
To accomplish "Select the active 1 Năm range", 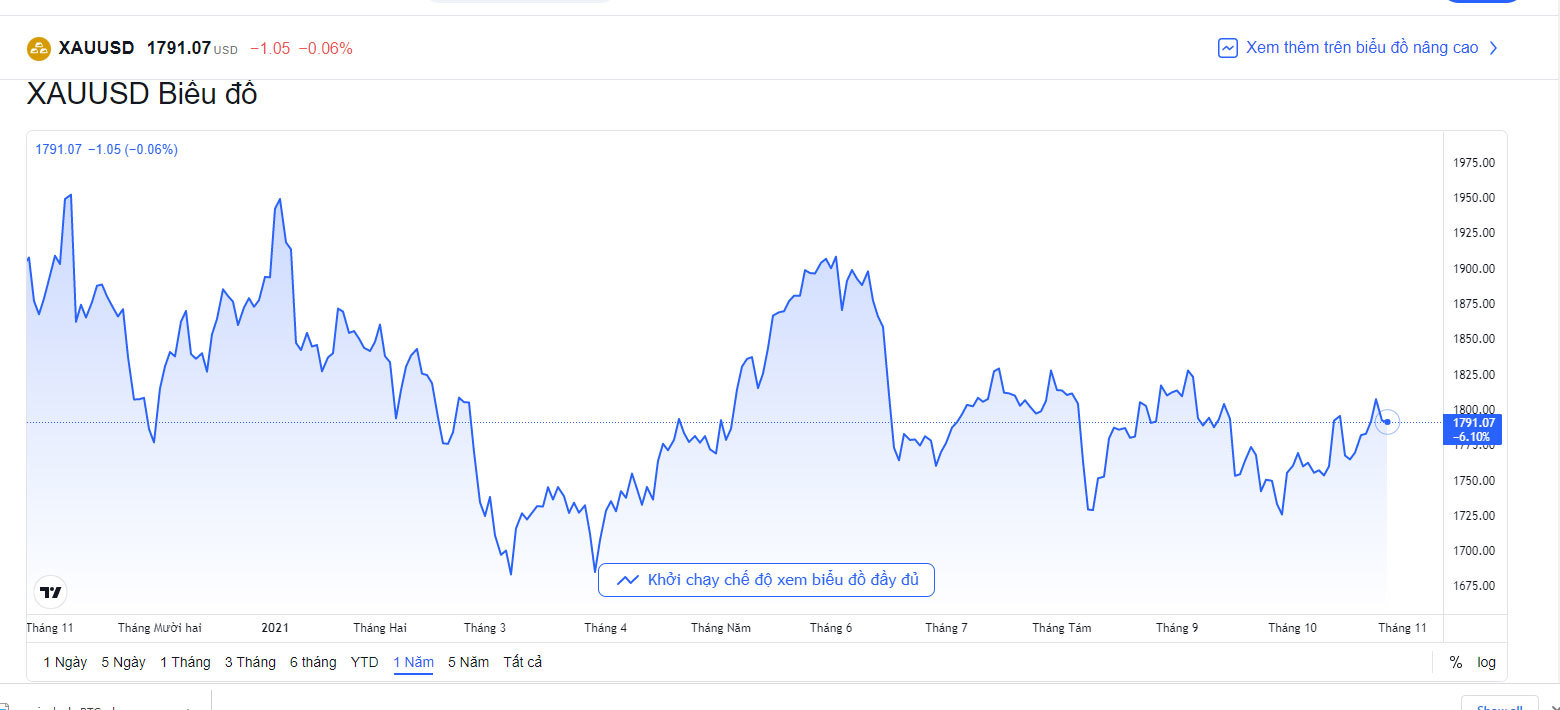I will click(x=413, y=662).
